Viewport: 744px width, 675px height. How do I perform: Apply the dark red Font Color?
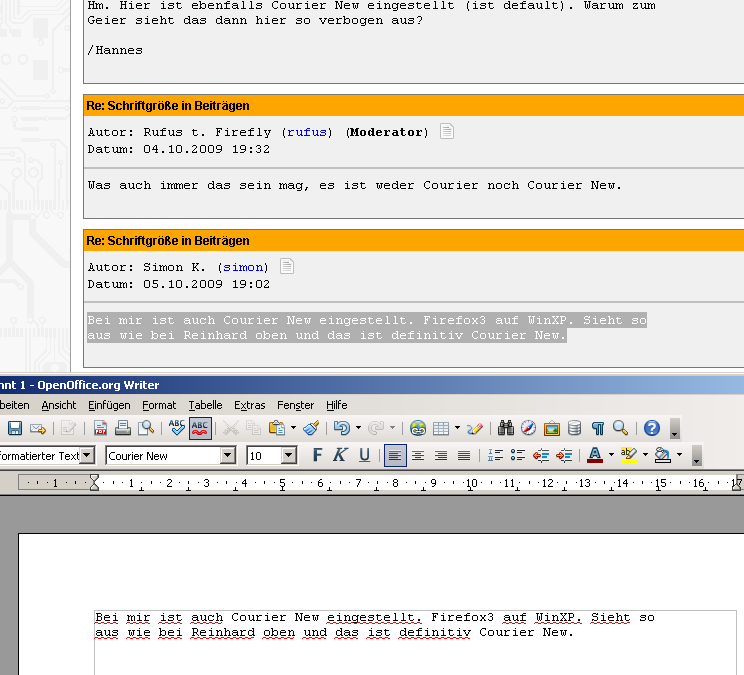(595, 455)
